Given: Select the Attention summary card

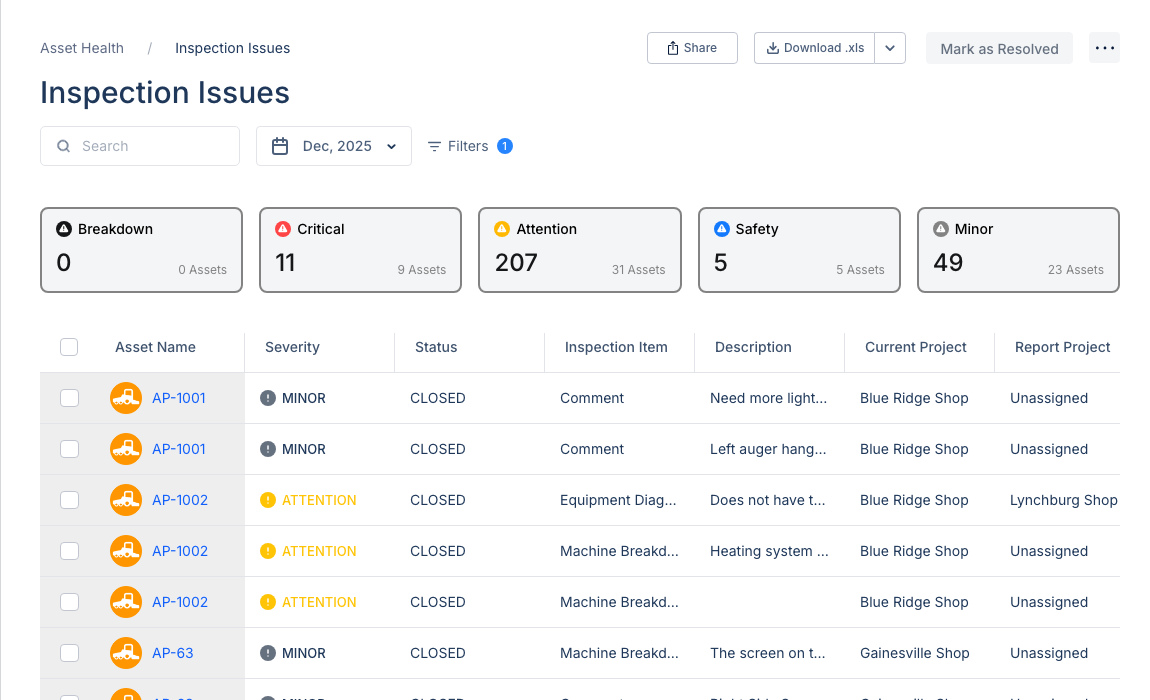Looking at the screenshot, I should click(x=579, y=250).
